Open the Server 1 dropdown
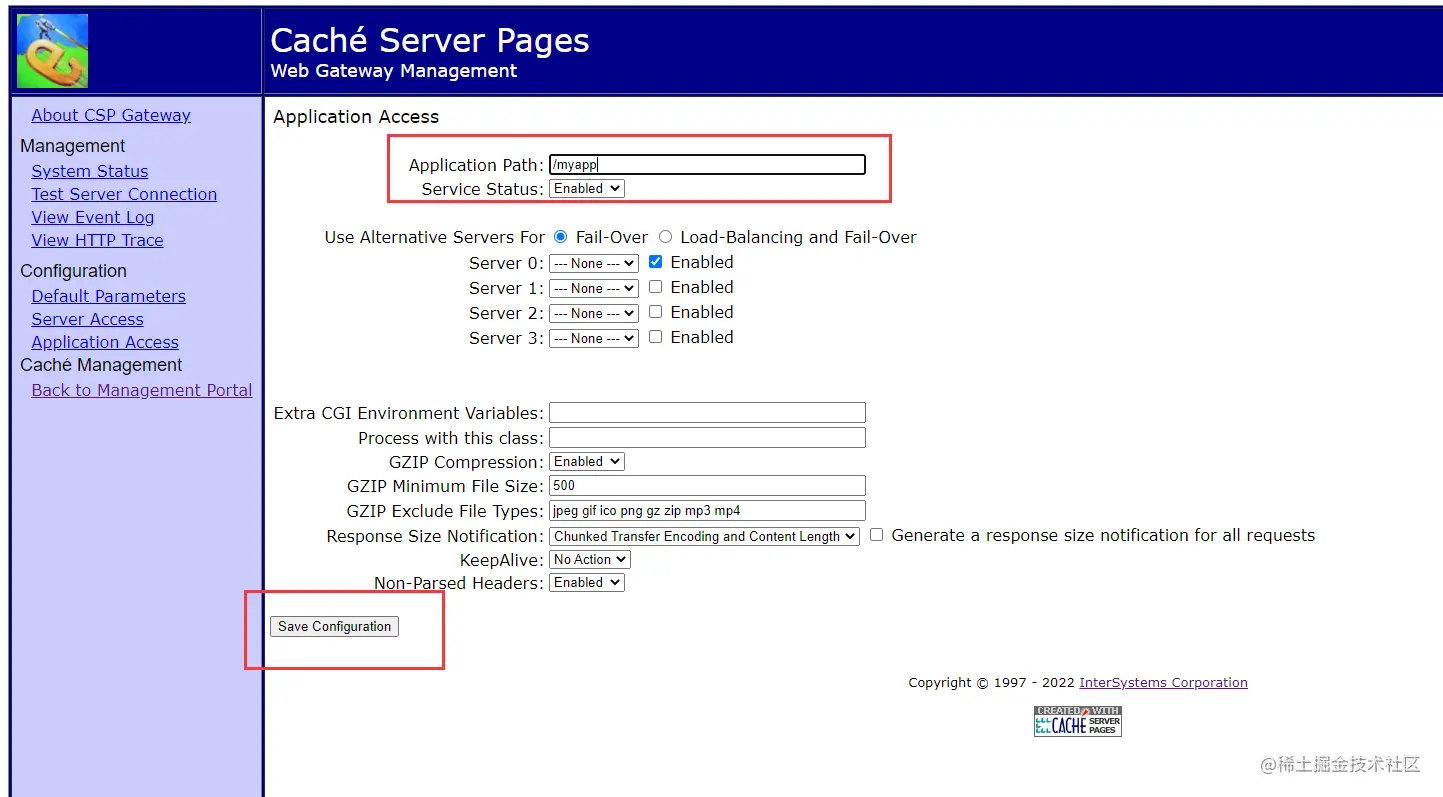1443x797 pixels. [x=594, y=288]
